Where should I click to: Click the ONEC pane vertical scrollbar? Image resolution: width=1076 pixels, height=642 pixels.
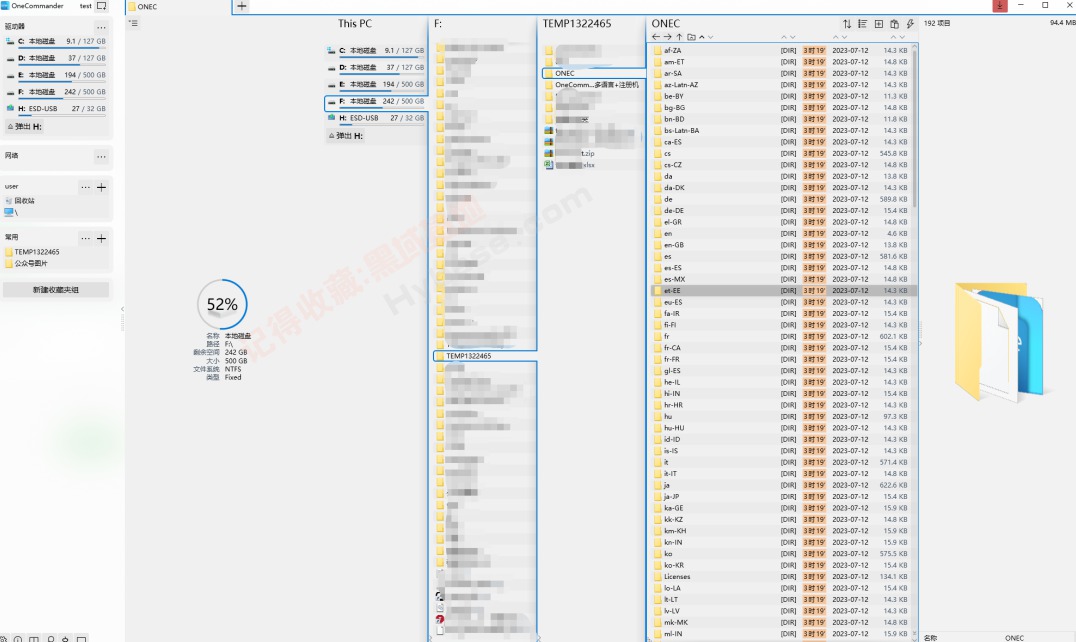pos(915,127)
